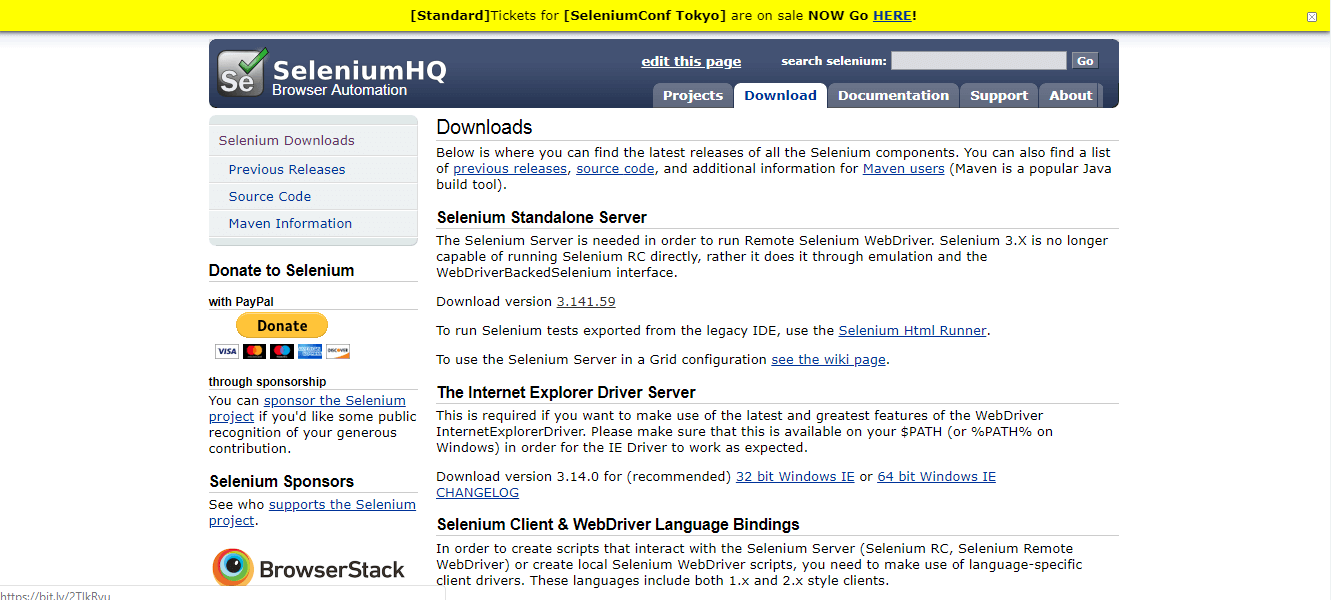This screenshot has width=1331, height=600.
Task: Download Selenium Server version 3.141.59
Action: pos(586,301)
